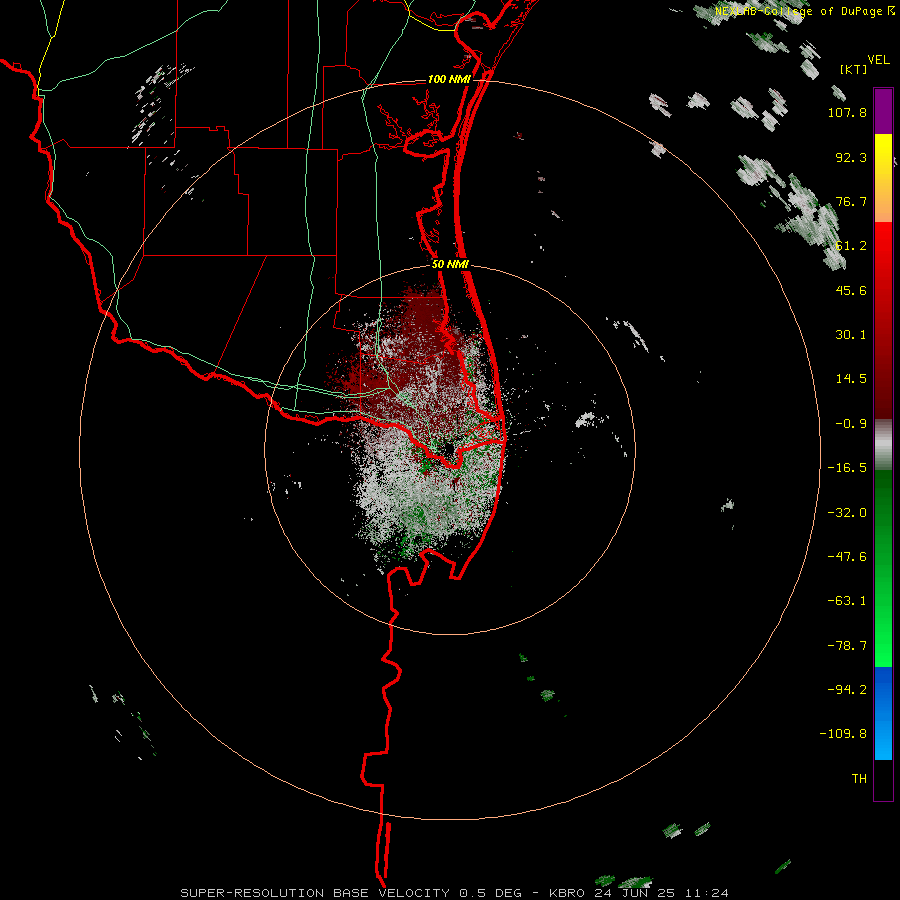Click the NEXLAB-College of DuPage credit text
The image size is (900, 900).
click(805, 11)
